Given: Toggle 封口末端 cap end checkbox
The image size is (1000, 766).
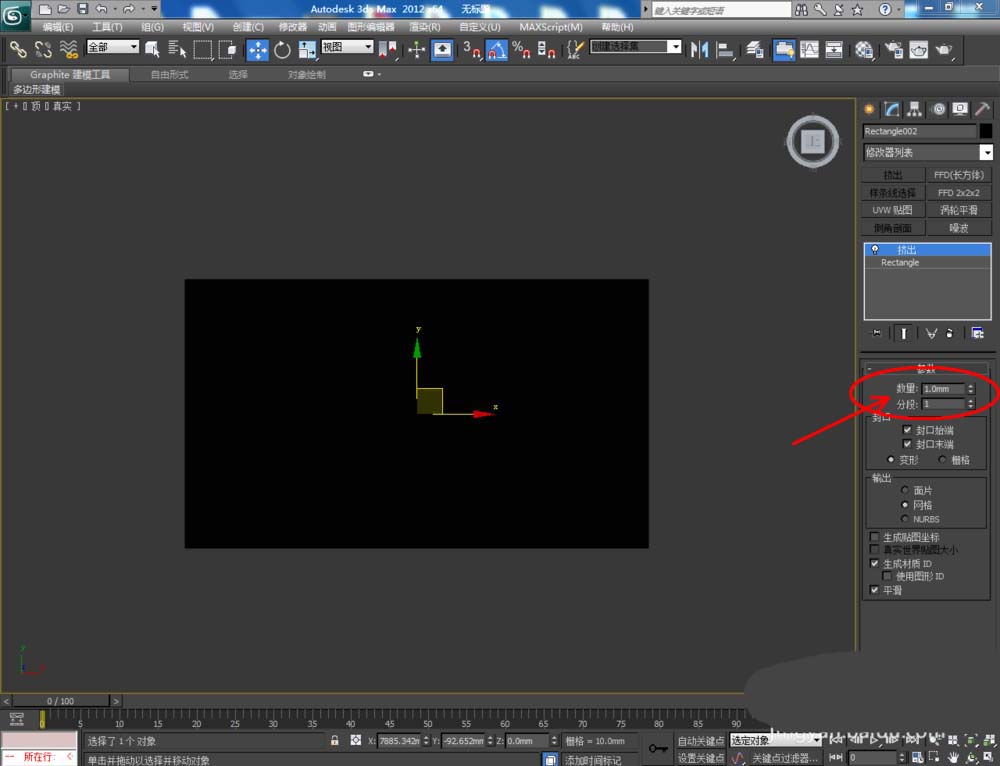Looking at the screenshot, I should (x=907, y=444).
